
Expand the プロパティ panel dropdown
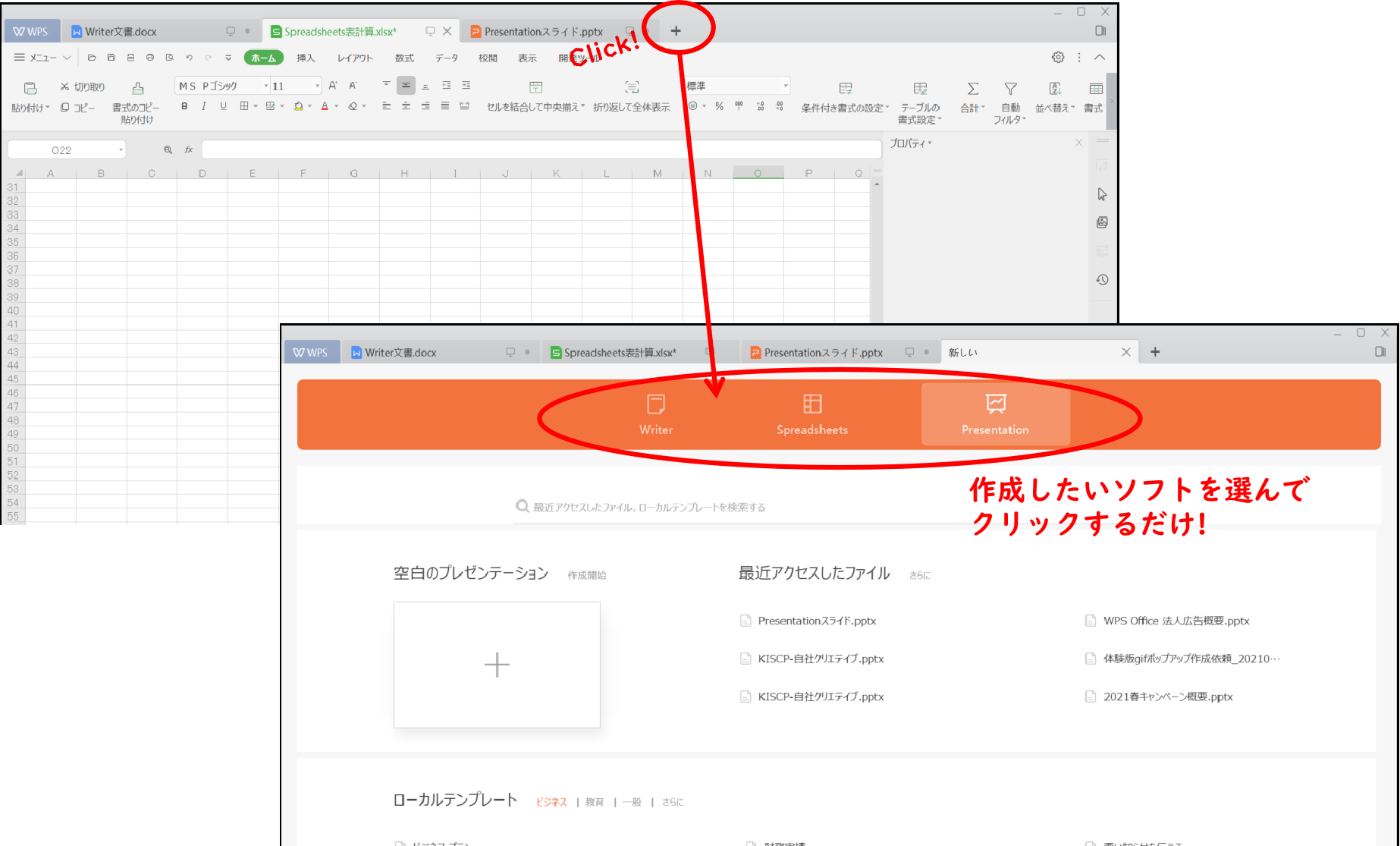click(x=930, y=143)
